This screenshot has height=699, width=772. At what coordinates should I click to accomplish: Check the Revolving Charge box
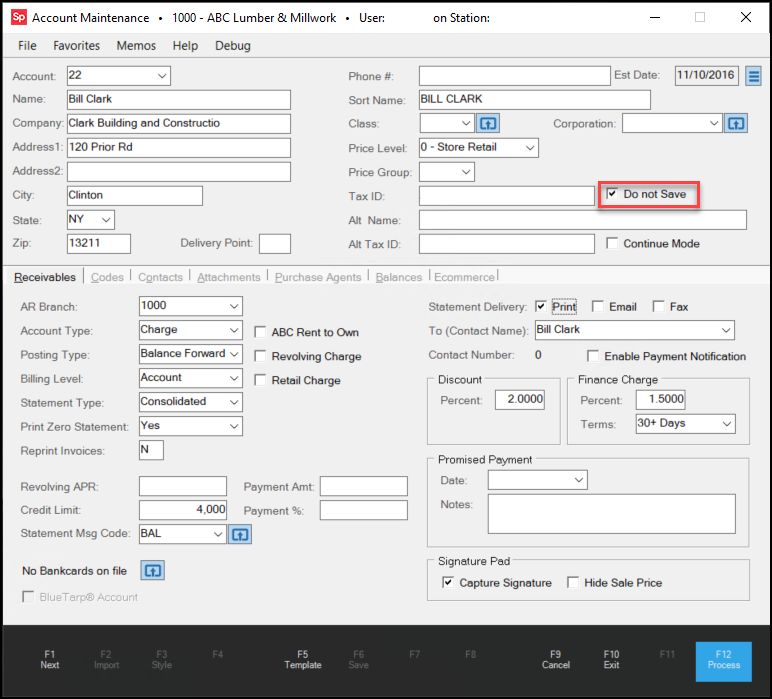tap(260, 356)
